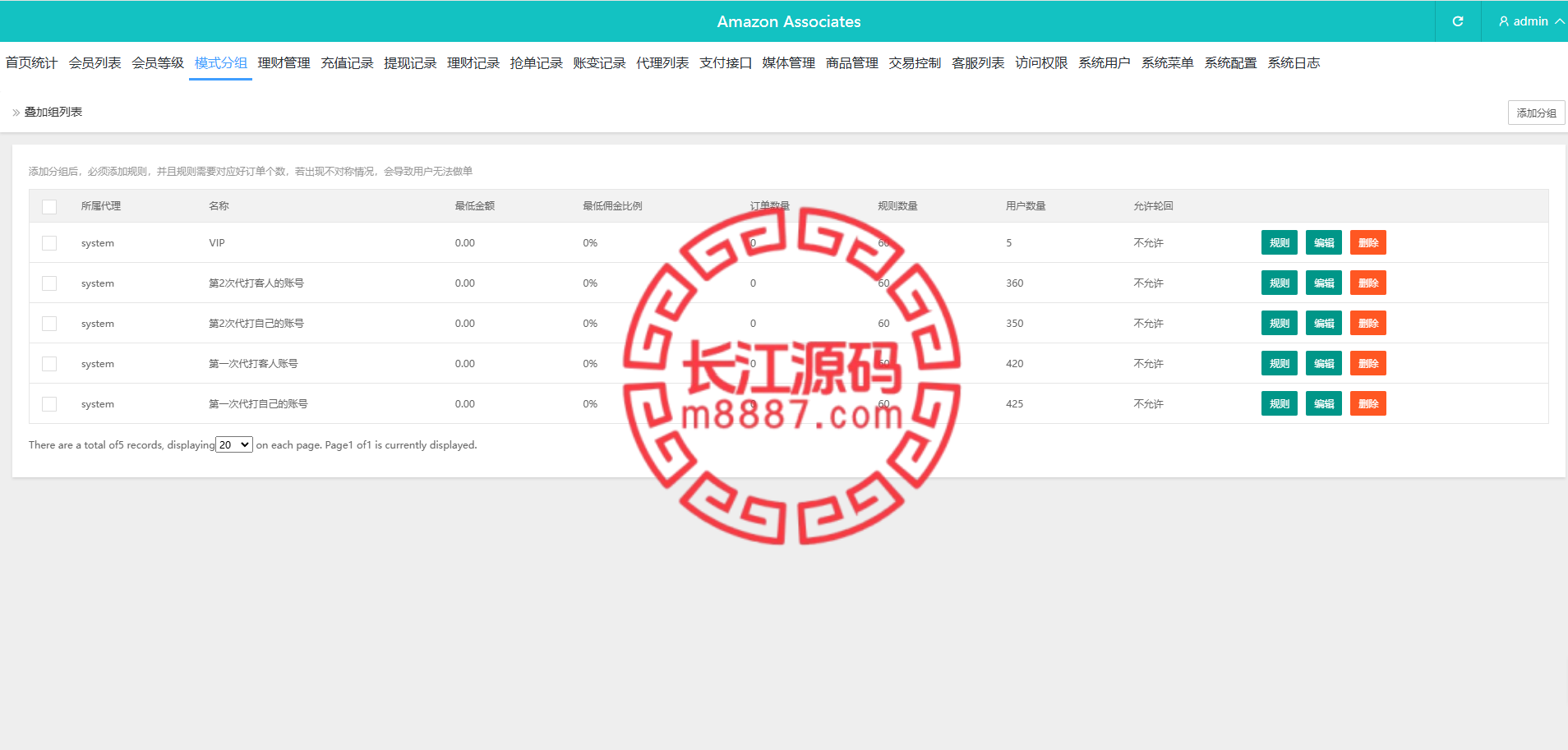Screen dimensions: 1568x750
Task: Open the 首页统计 menu
Action: point(31,62)
